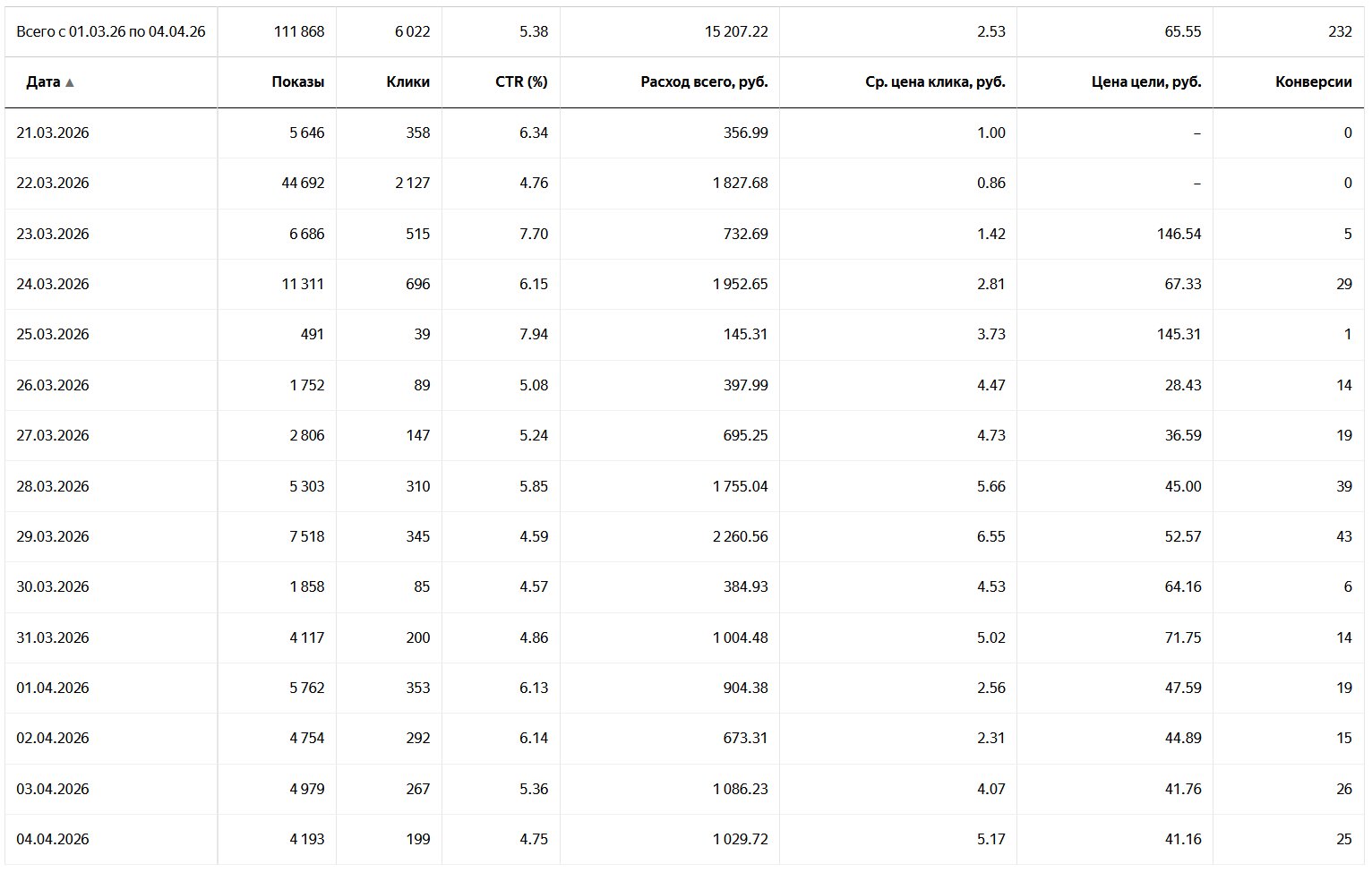The image size is (1372, 881).
Task: Select the 22.03.2026 date cell
Action: click(x=53, y=183)
